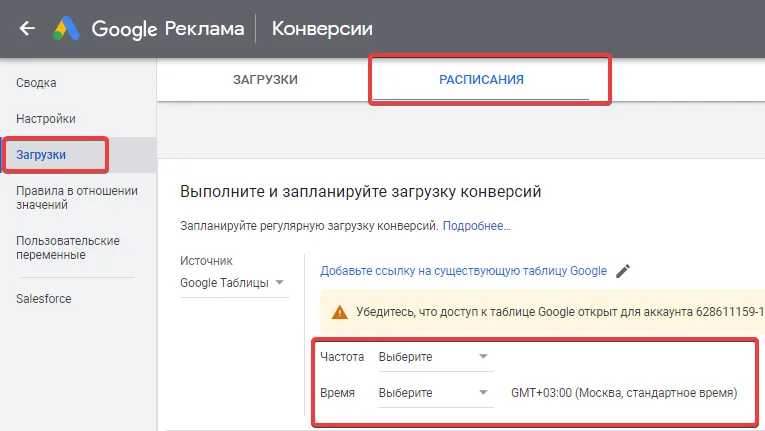Click heading Выполните и запланируйте загрузку конверсий
Viewport: 765px width, 431px height.
361,191
